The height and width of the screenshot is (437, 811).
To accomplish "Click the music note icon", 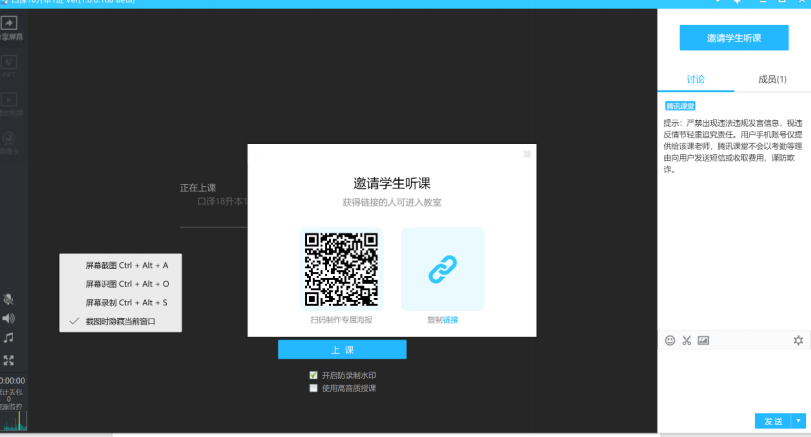I will [x=9, y=338].
